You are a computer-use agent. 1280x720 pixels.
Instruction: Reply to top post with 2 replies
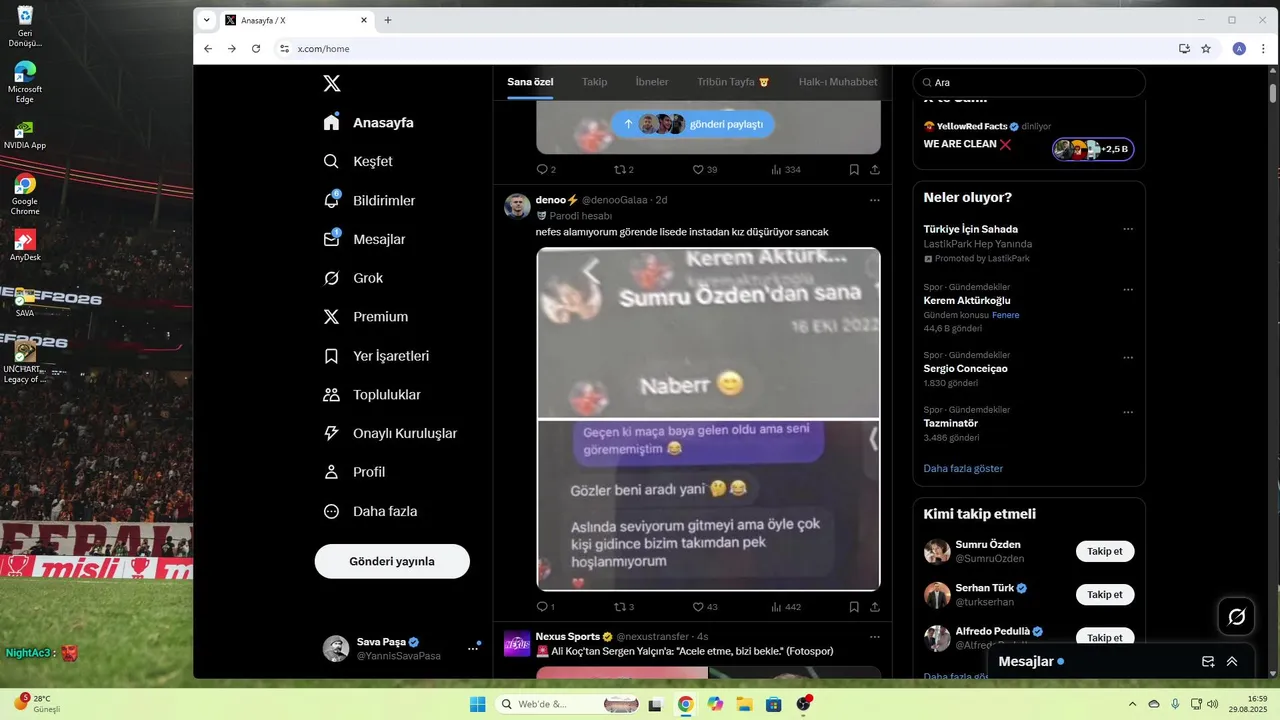tap(545, 170)
